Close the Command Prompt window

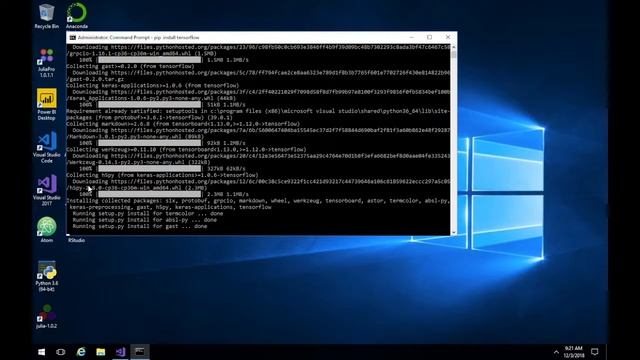[x=448, y=37]
